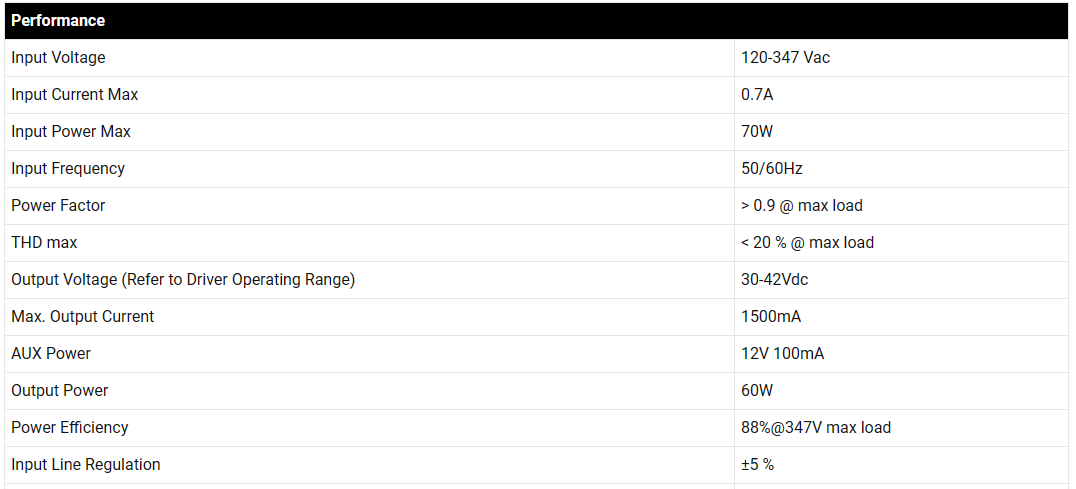Select the Power Factor row label
This screenshot has width=1076, height=489.
click(x=58, y=206)
